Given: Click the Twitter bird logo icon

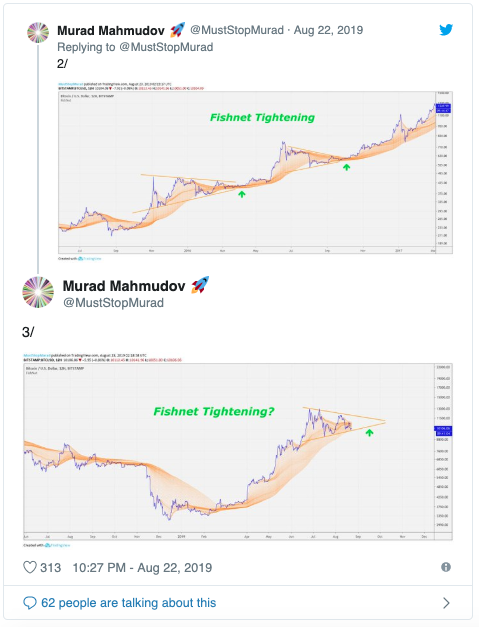Looking at the screenshot, I should click(446, 30).
